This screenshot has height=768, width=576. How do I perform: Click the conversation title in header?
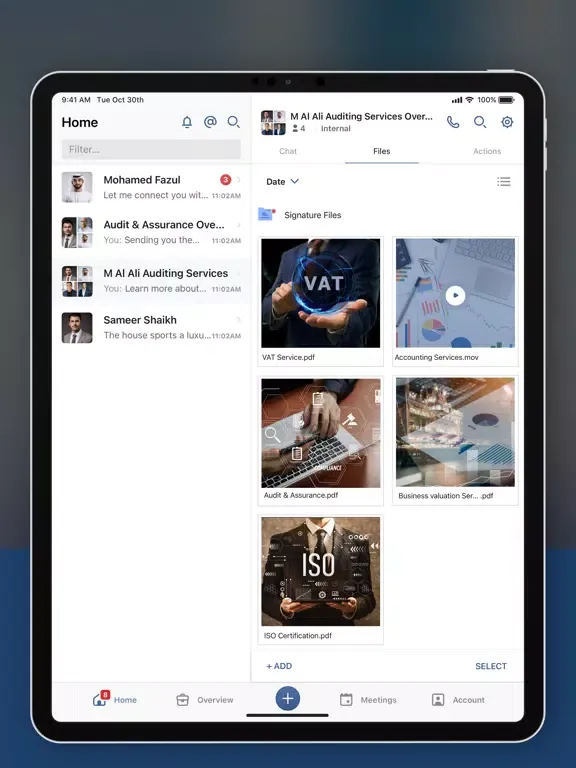coord(361,116)
